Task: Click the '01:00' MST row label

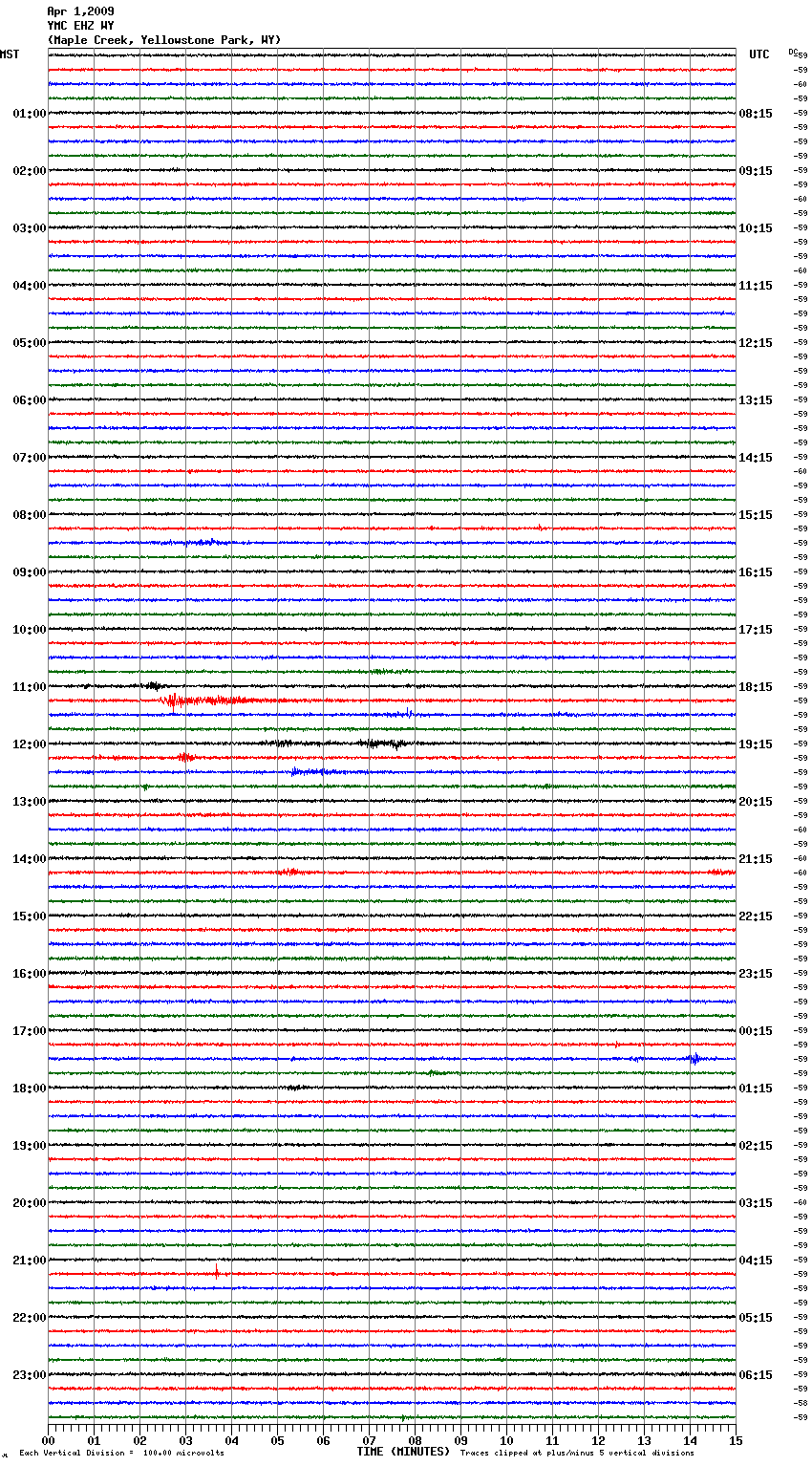Action: coord(30,114)
